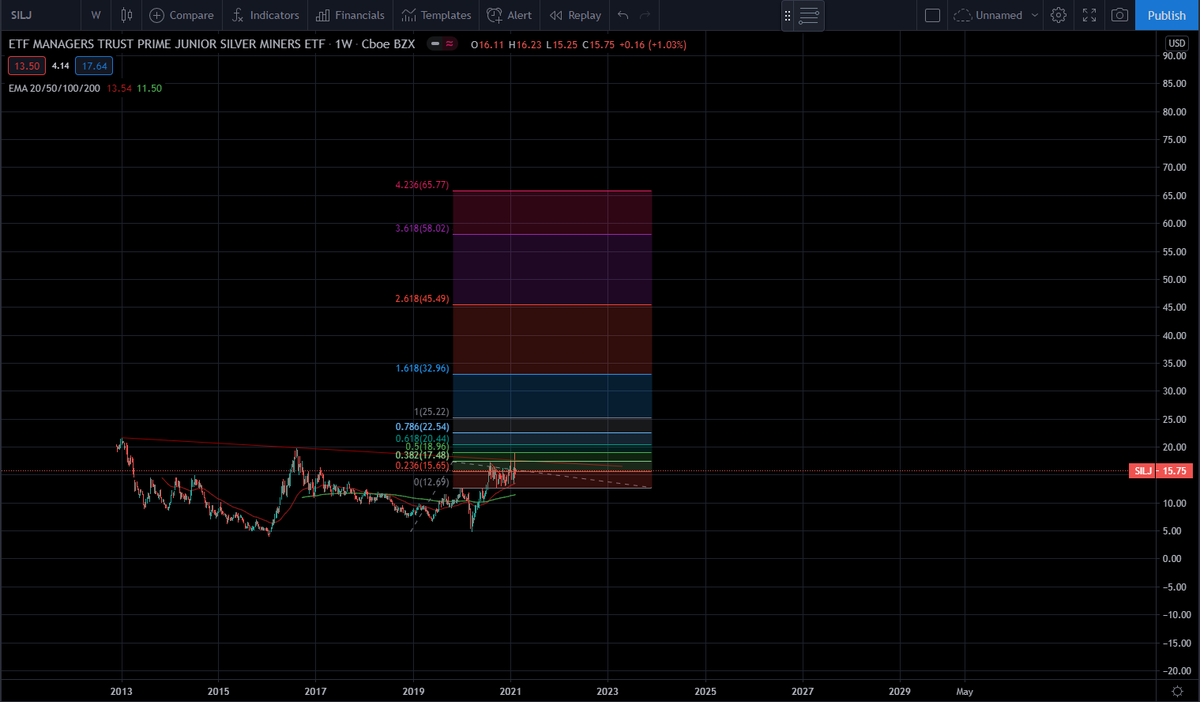
Task: Open the candlestick chart style menu
Action: (126, 15)
